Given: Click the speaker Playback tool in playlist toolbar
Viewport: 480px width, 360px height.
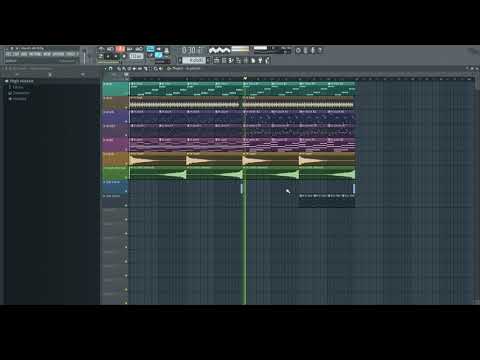Looking at the screenshot, I should [x=160, y=68].
